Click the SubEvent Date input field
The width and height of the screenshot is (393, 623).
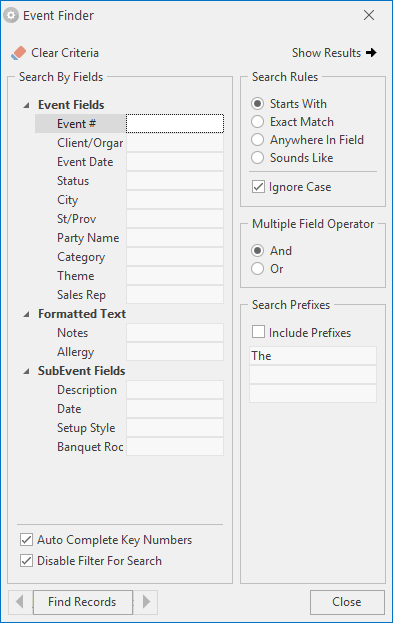pyautogui.click(x=175, y=409)
